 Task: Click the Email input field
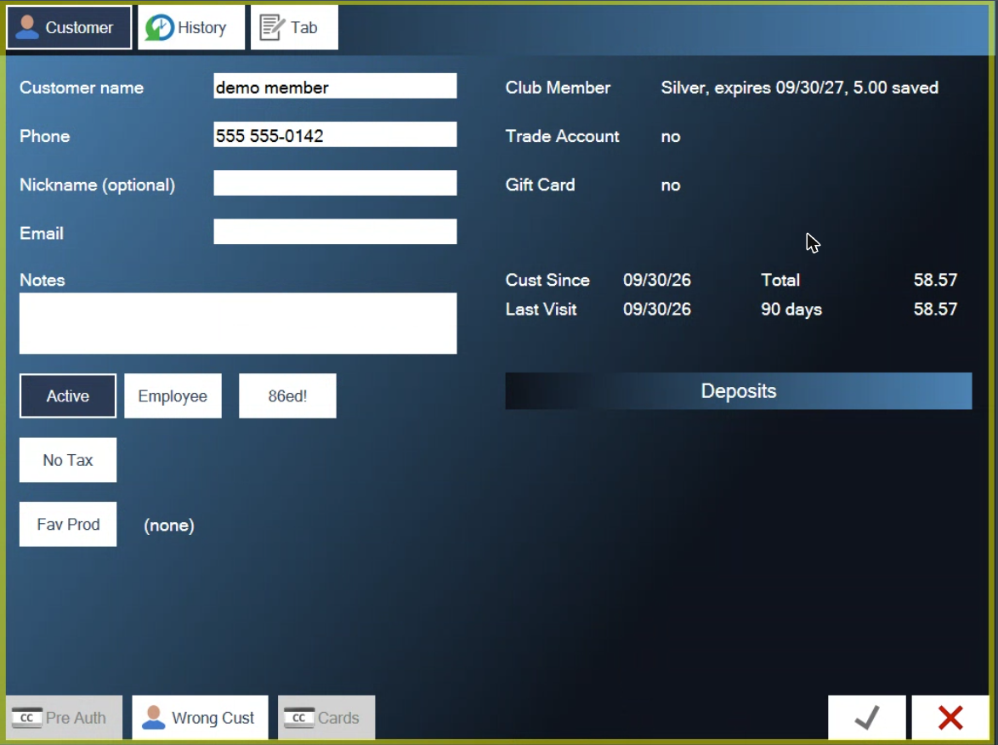(x=335, y=232)
